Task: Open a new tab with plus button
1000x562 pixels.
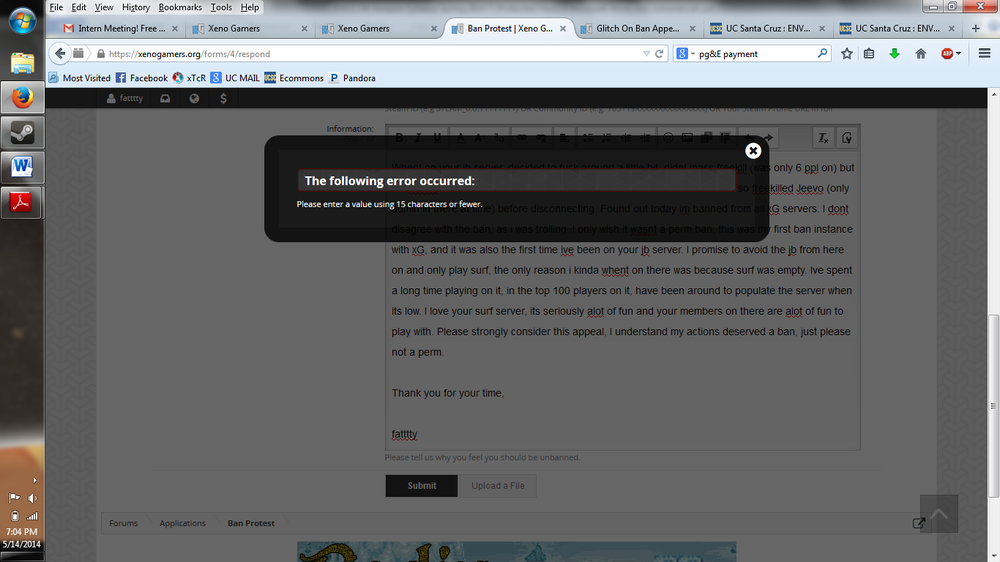Action: (x=975, y=28)
